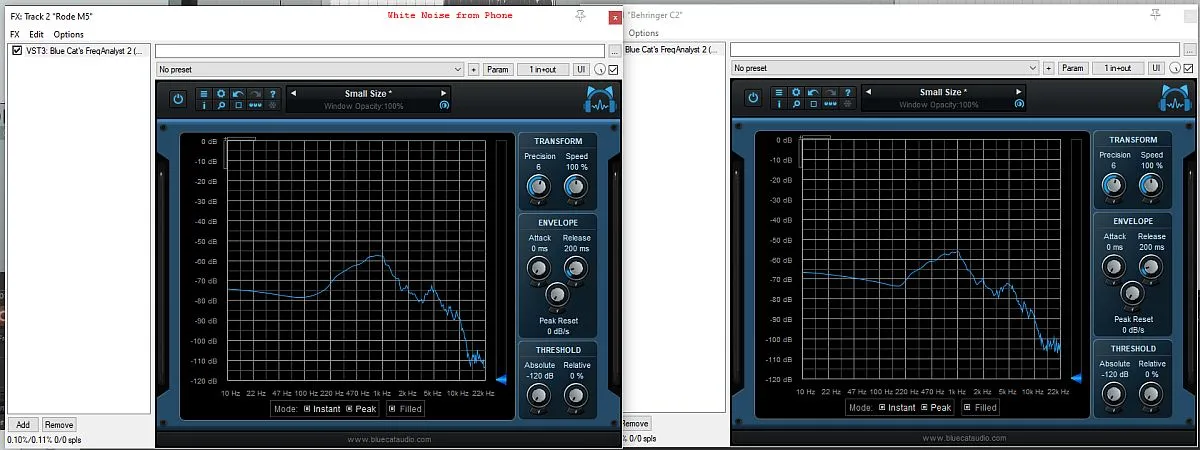Open No preset dropdown in Rode M5 window

click(x=310, y=70)
